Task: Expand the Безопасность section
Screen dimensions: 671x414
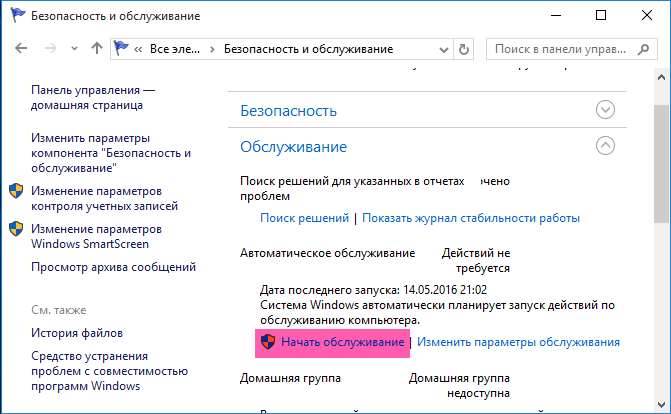Action: (604, 109)
